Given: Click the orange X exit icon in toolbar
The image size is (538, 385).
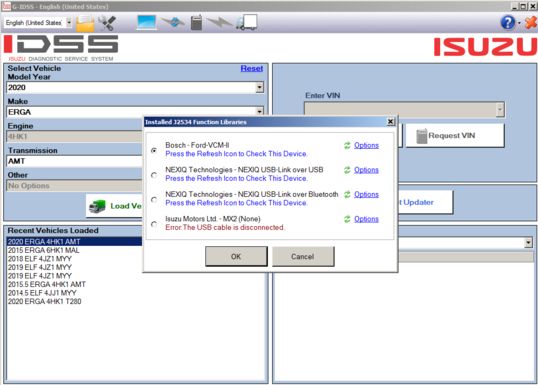Looking at the screenshot, I should [x=530, y=23].
